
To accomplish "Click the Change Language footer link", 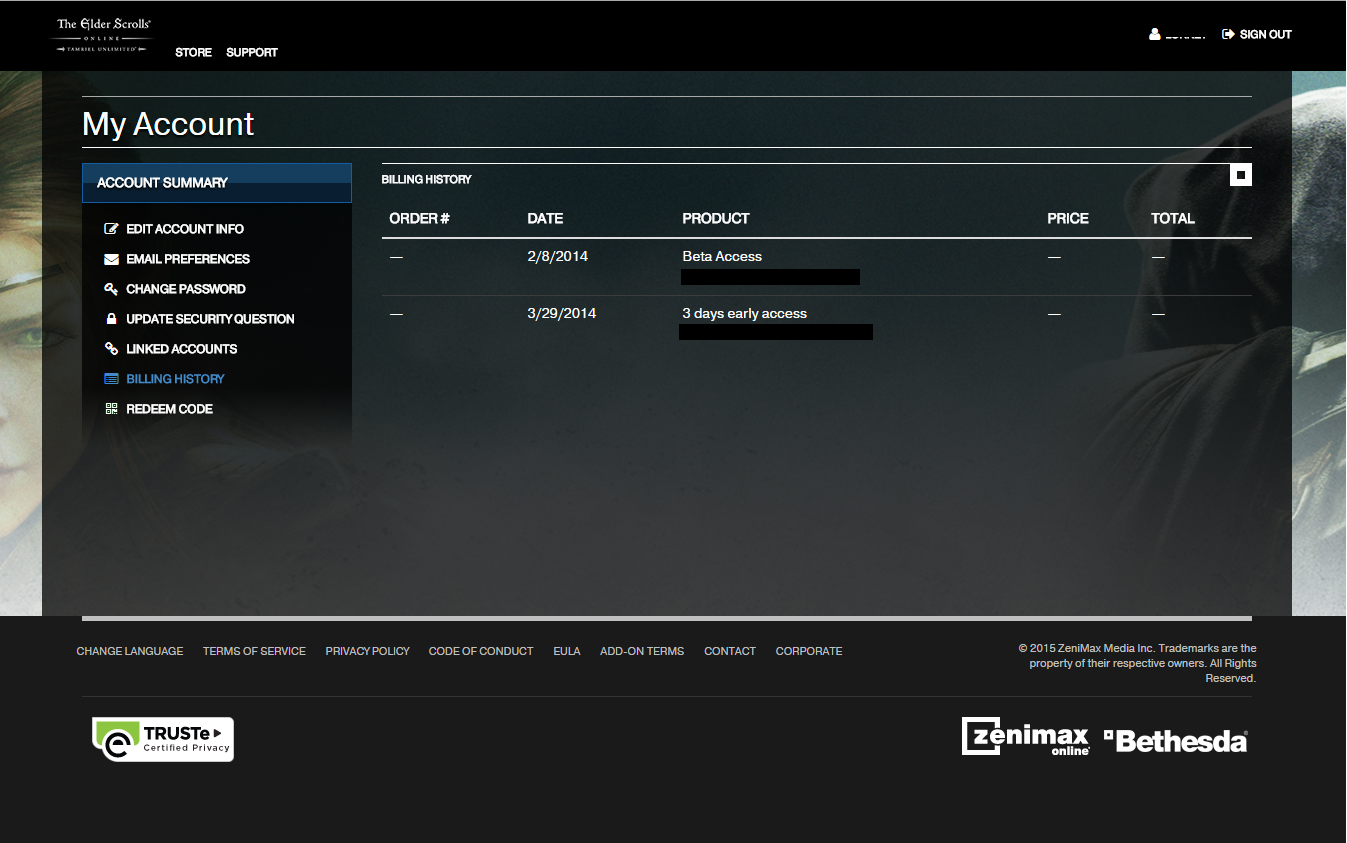I will tap(130, 651).
